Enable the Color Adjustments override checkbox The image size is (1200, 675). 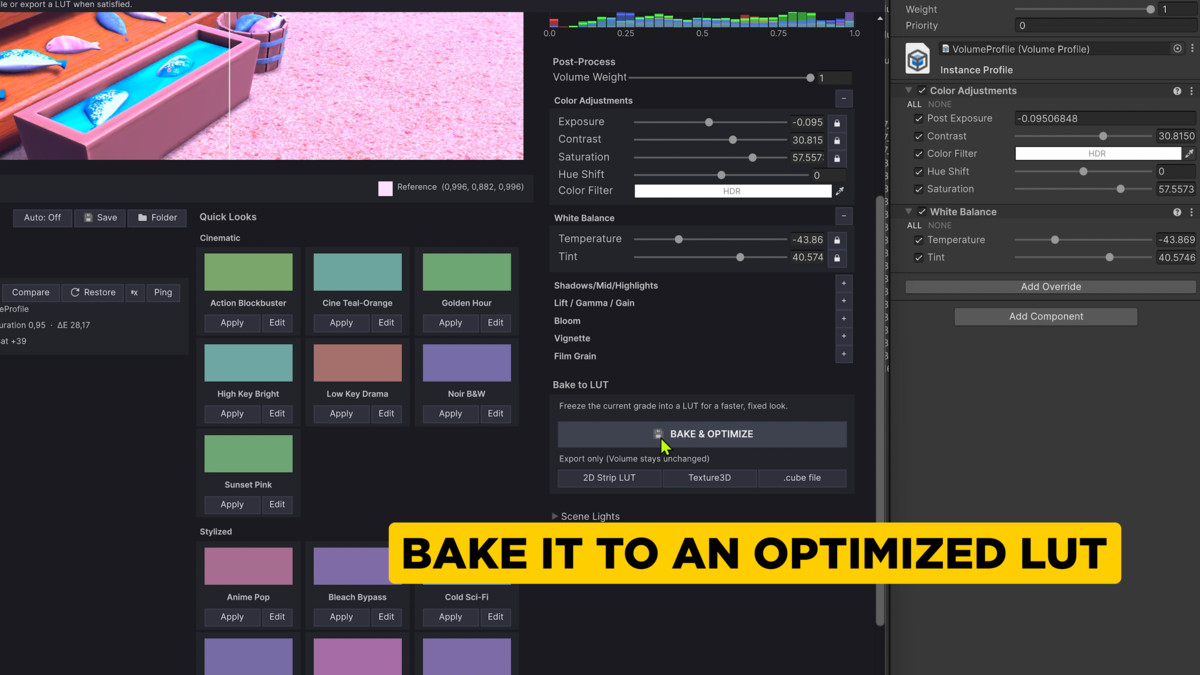[x=922, y=91]
